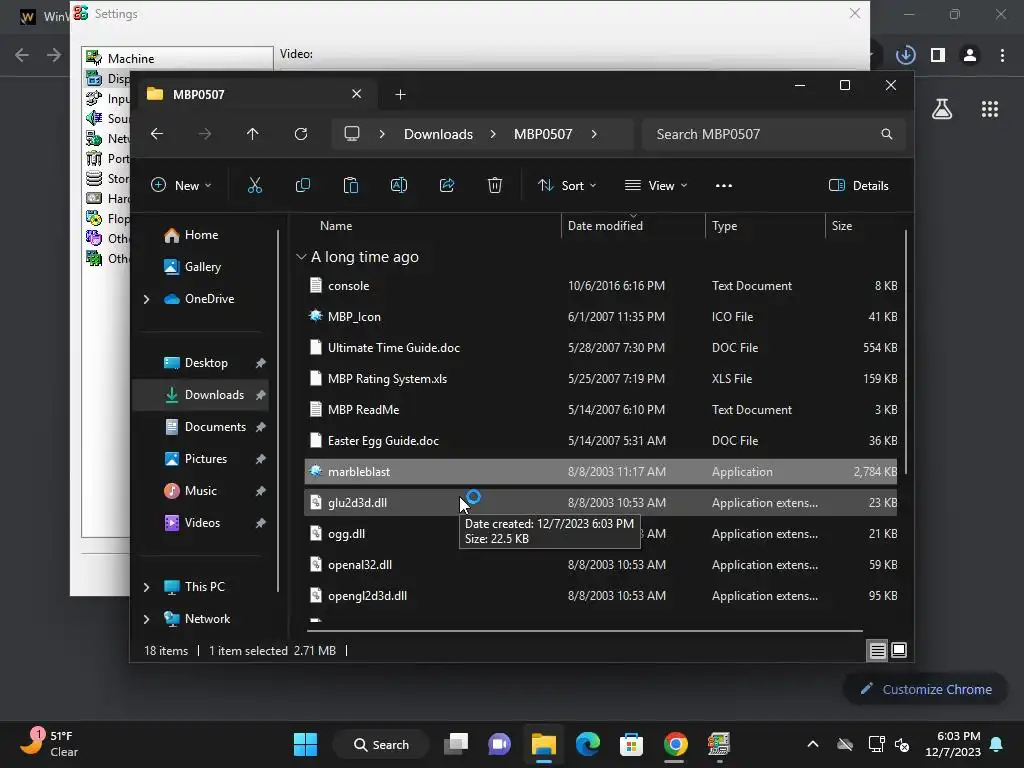The width and height of the screenshot is (1024, 768).
Task: Select Home in the navigation pane
Action: coord(201,235)
